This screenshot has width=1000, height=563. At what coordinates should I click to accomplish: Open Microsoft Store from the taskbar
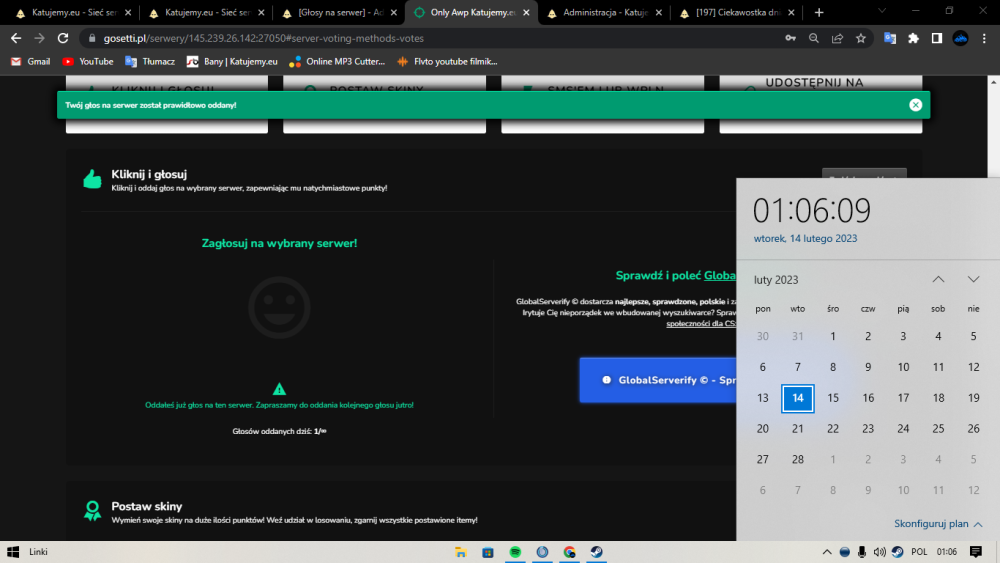click(x=488, y=552)
